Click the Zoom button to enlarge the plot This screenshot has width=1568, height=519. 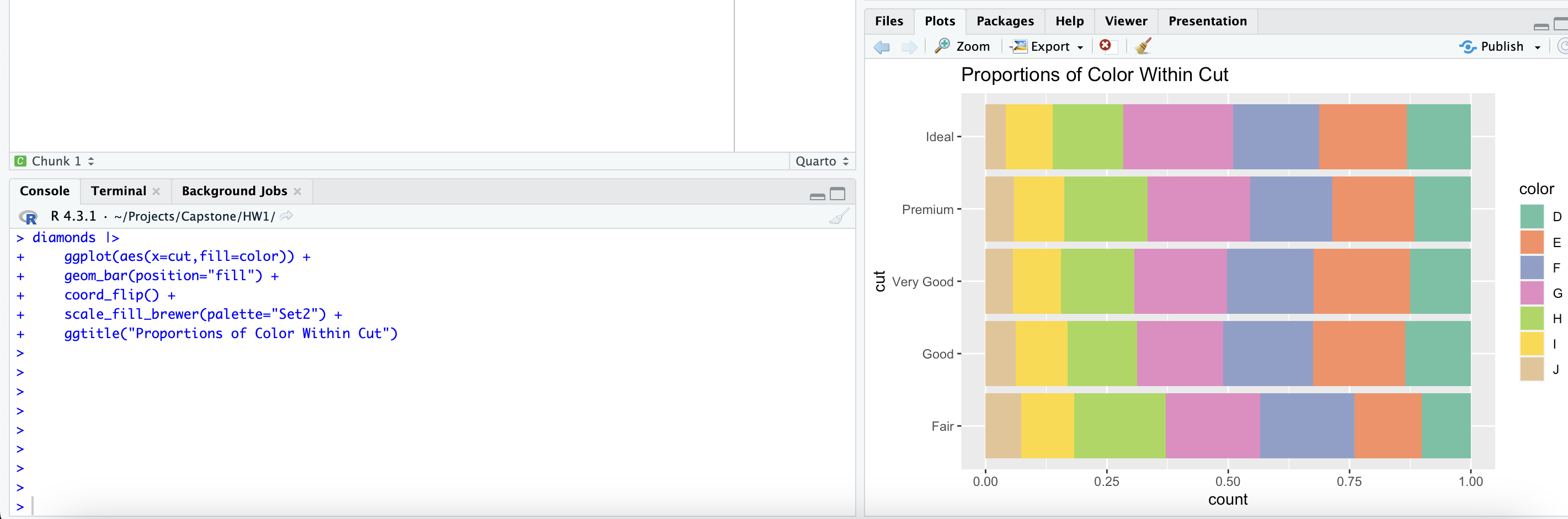point(963,46)
